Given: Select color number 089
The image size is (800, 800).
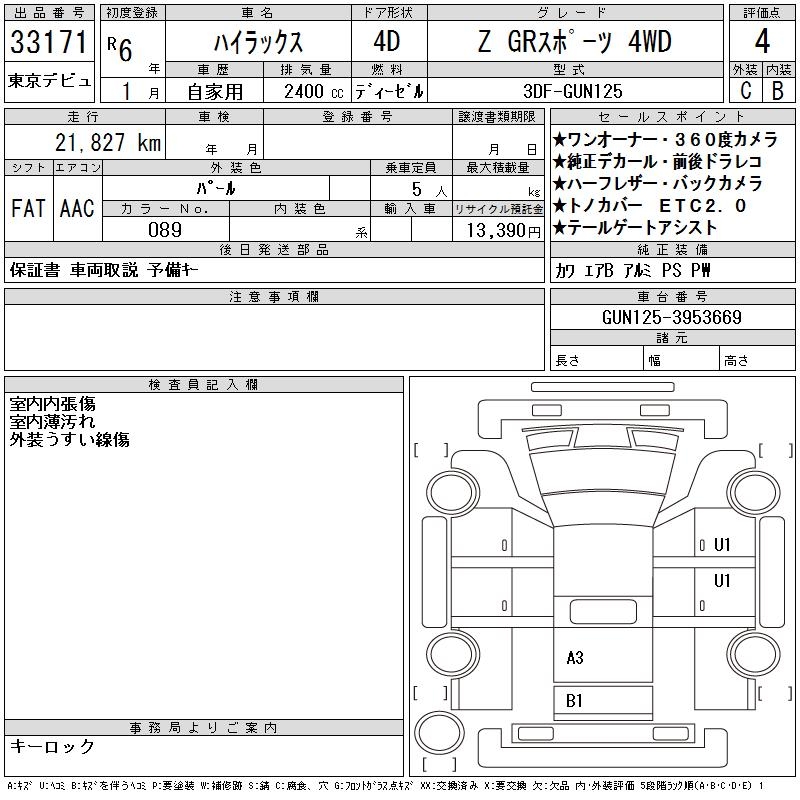Looking at the screenshot, I should coord(165,230).
